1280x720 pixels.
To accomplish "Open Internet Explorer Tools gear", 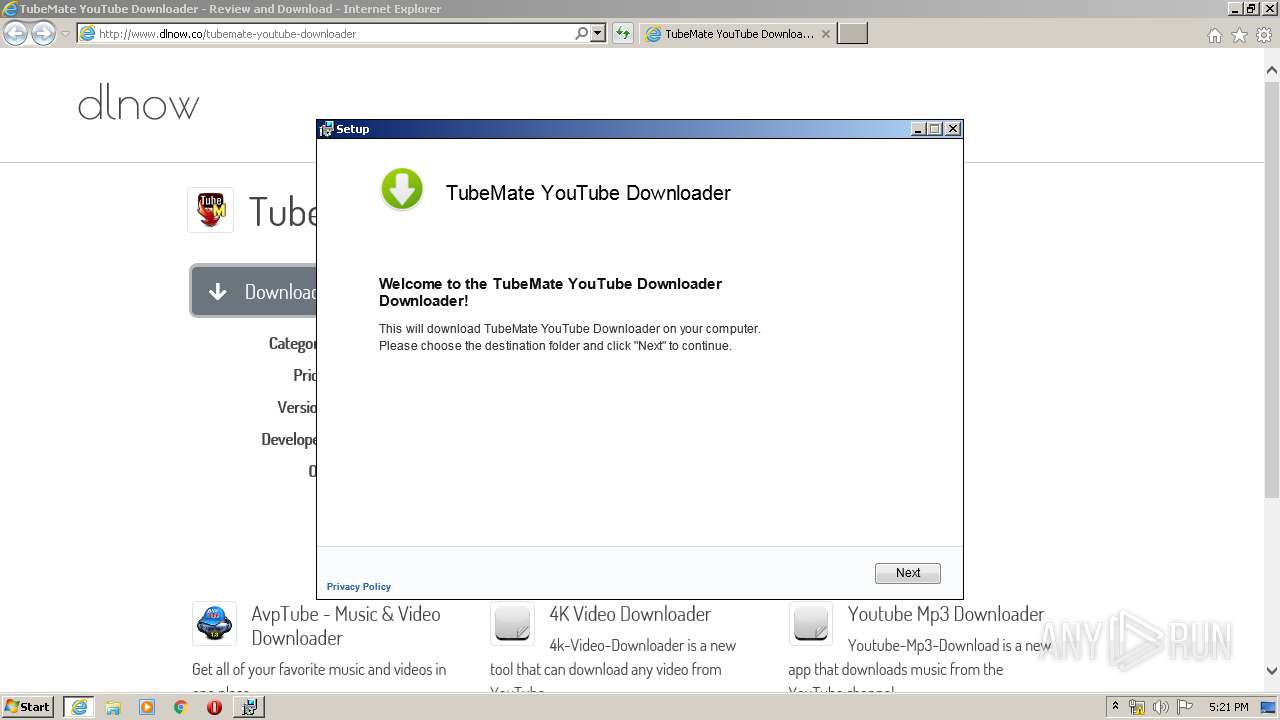I will click(x=1264, y=35).
